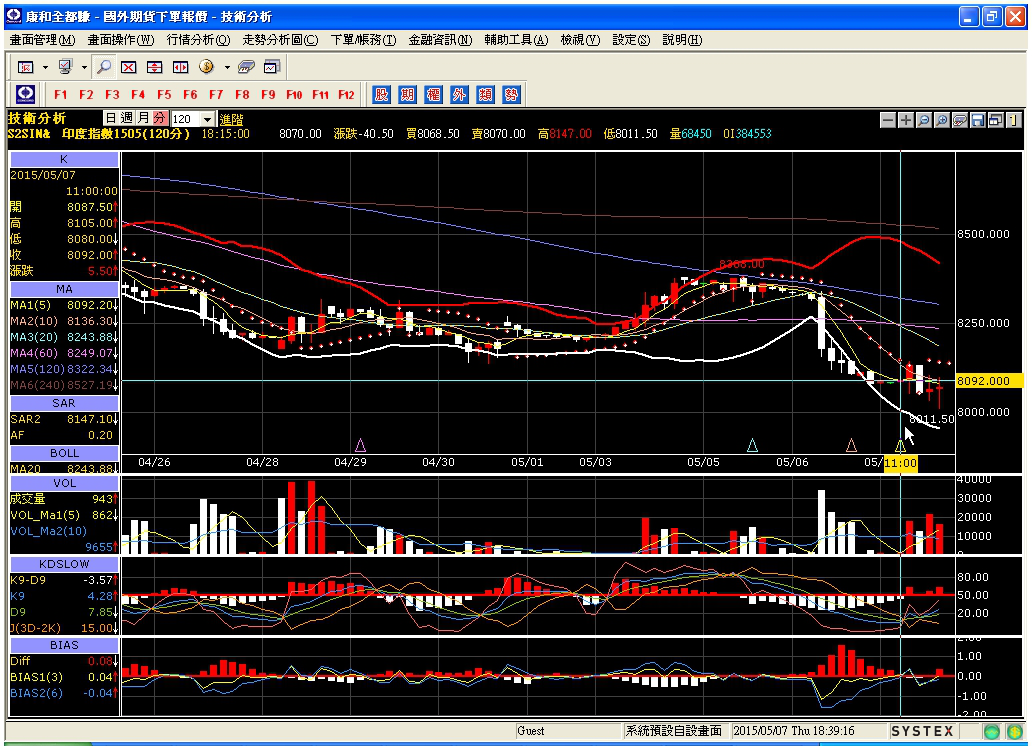1032x746 pixels.
Task: Open the 說明(H) help menu
Action: click(x=682, y=40)
